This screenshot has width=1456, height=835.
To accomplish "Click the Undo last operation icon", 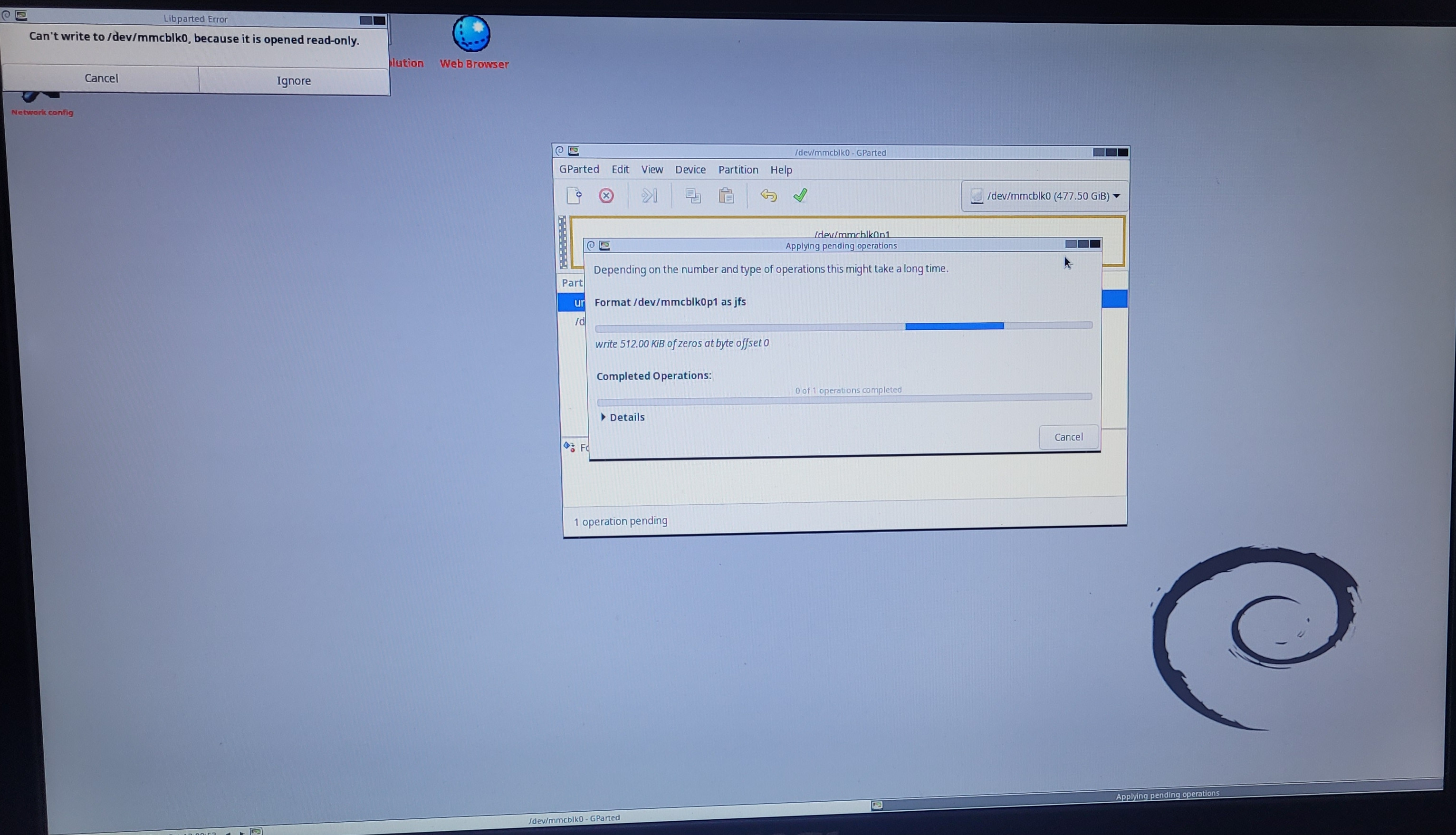I will [769, 195].
